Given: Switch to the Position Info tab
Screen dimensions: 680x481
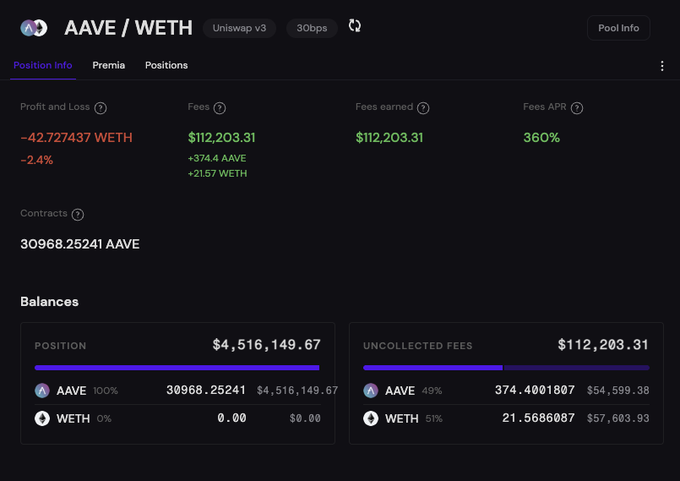Looking at the screenshot, I should coord(42,65).
